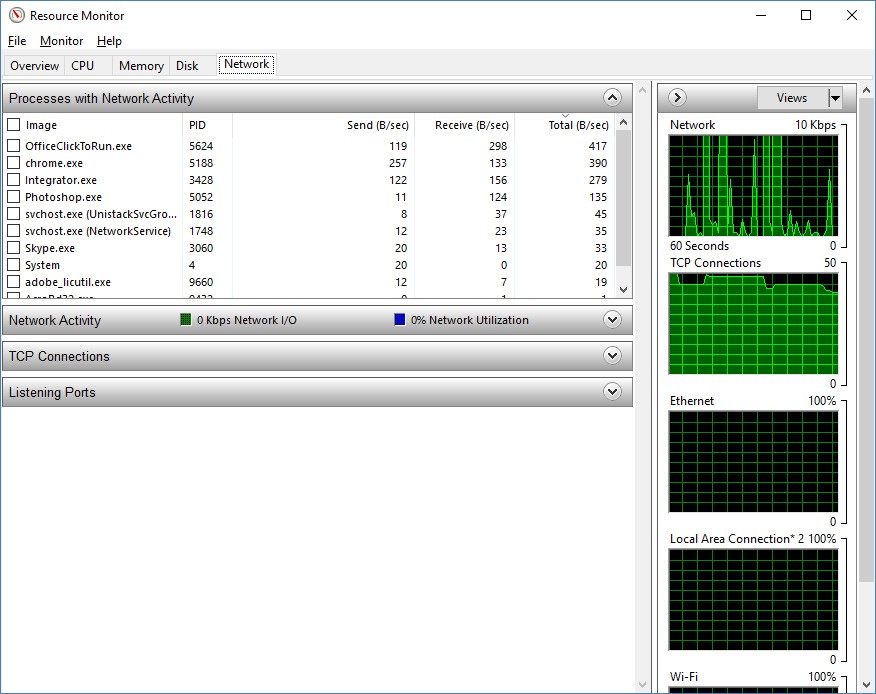Viewport: 876px width, 694px height.
Task: Click the green Network I/O legend square
Action: [x=185, y=320]
